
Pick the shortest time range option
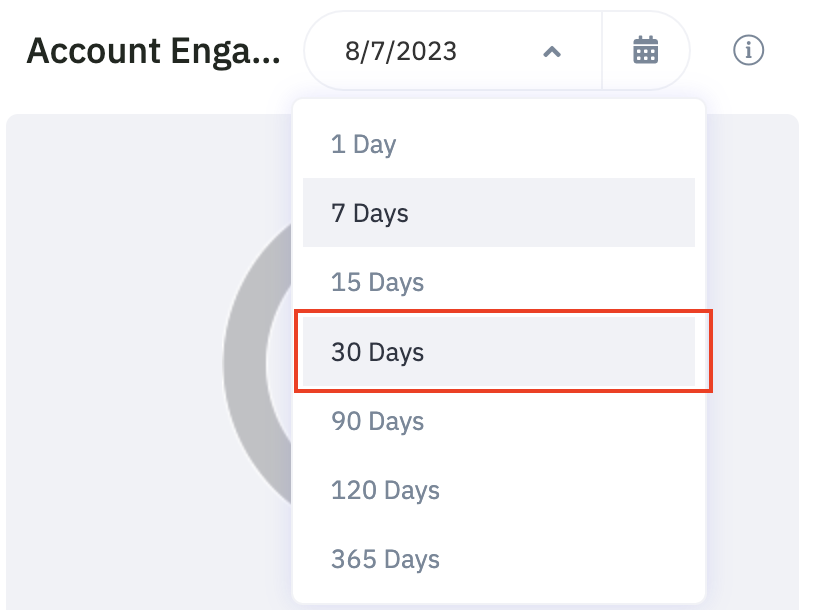coord(499,144)
